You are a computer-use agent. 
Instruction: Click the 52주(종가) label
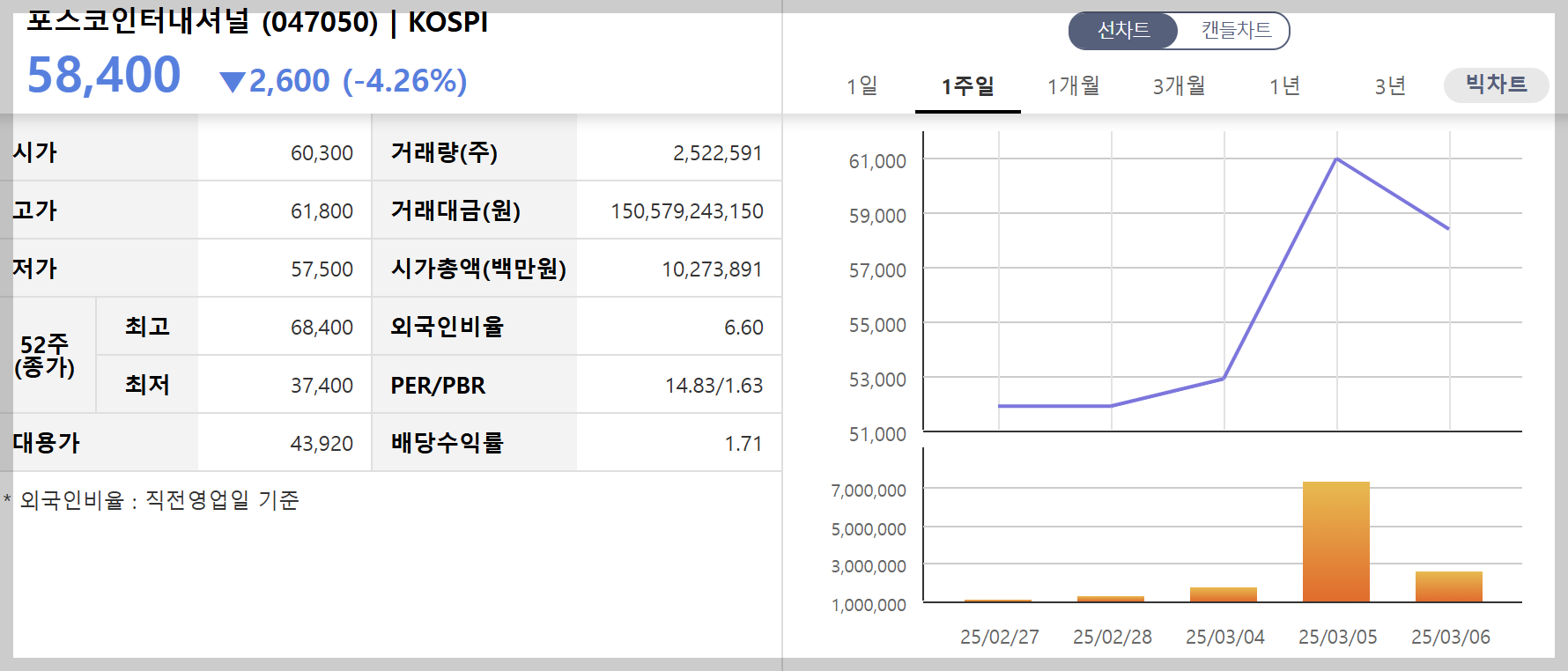click(45, 356)
